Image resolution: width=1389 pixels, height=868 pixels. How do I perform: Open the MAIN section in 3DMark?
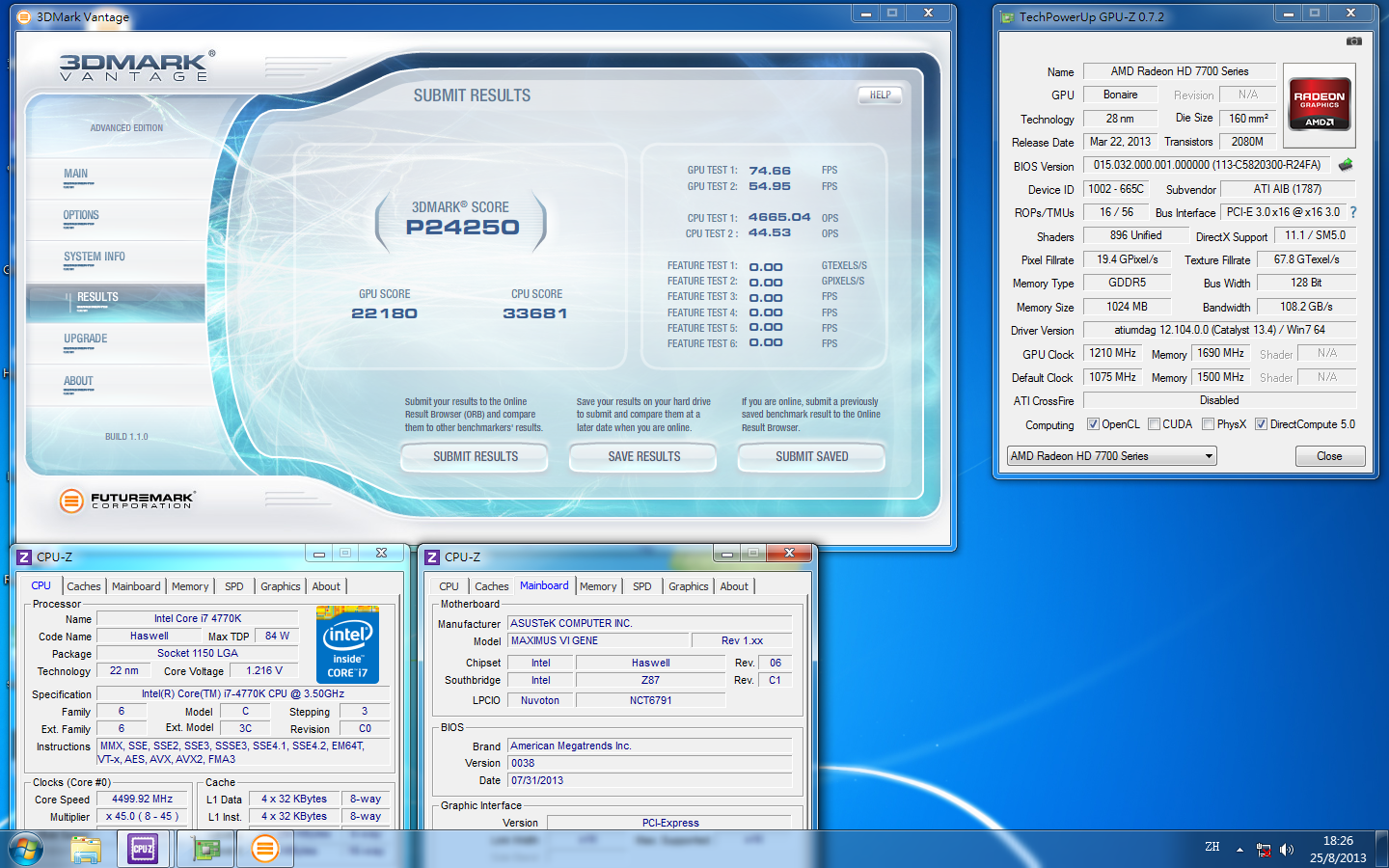click(76, 174)
